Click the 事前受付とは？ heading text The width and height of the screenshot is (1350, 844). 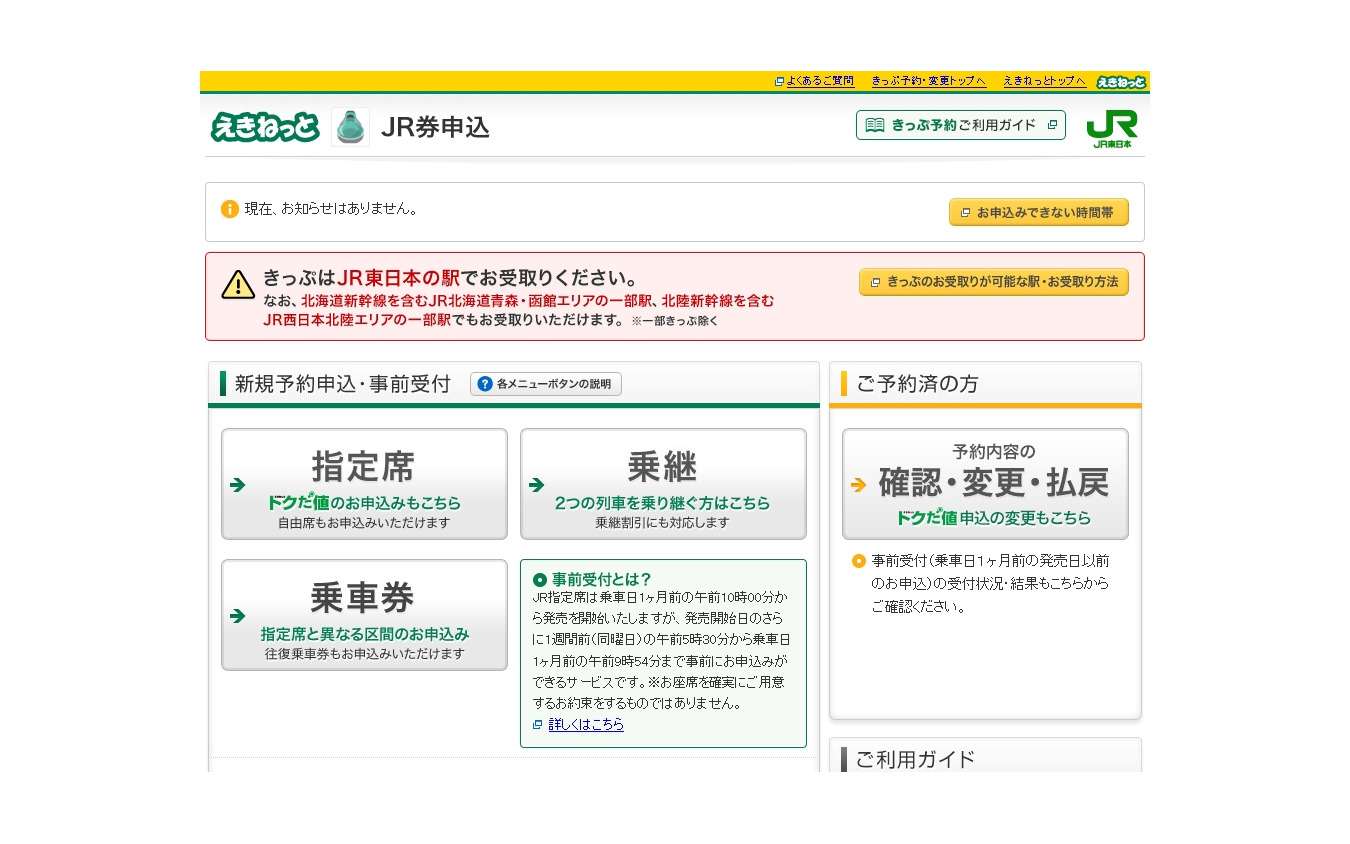[x=602, y=579]
